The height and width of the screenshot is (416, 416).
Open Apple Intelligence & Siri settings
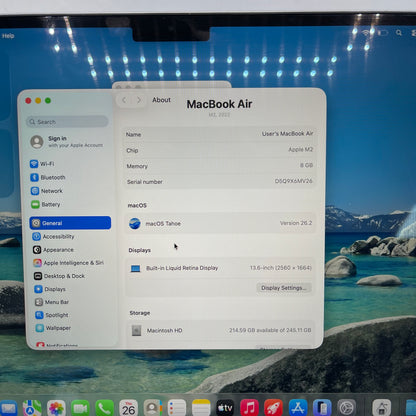pyautogui.click(x=68, y=263)
